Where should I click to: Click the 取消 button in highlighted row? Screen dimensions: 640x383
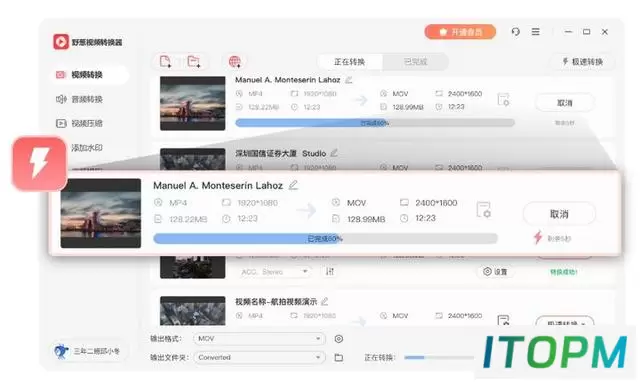coord(559,214)
